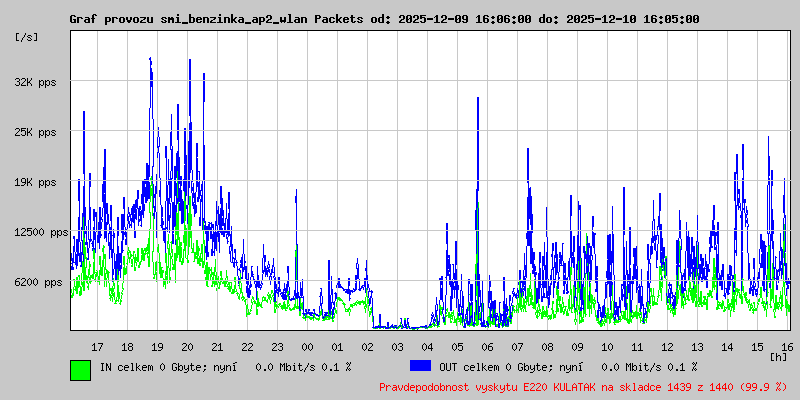Viewport: 800px width, 400px height.
Task: Click the '17' hour label on x-axis
Action: point(97,347)
